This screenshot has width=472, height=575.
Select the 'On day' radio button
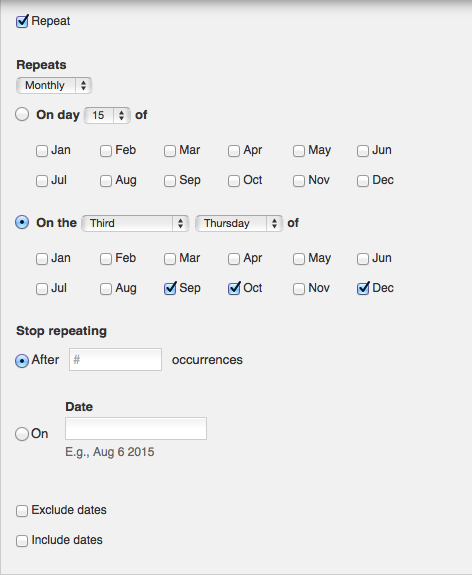(x=22, y=114)
